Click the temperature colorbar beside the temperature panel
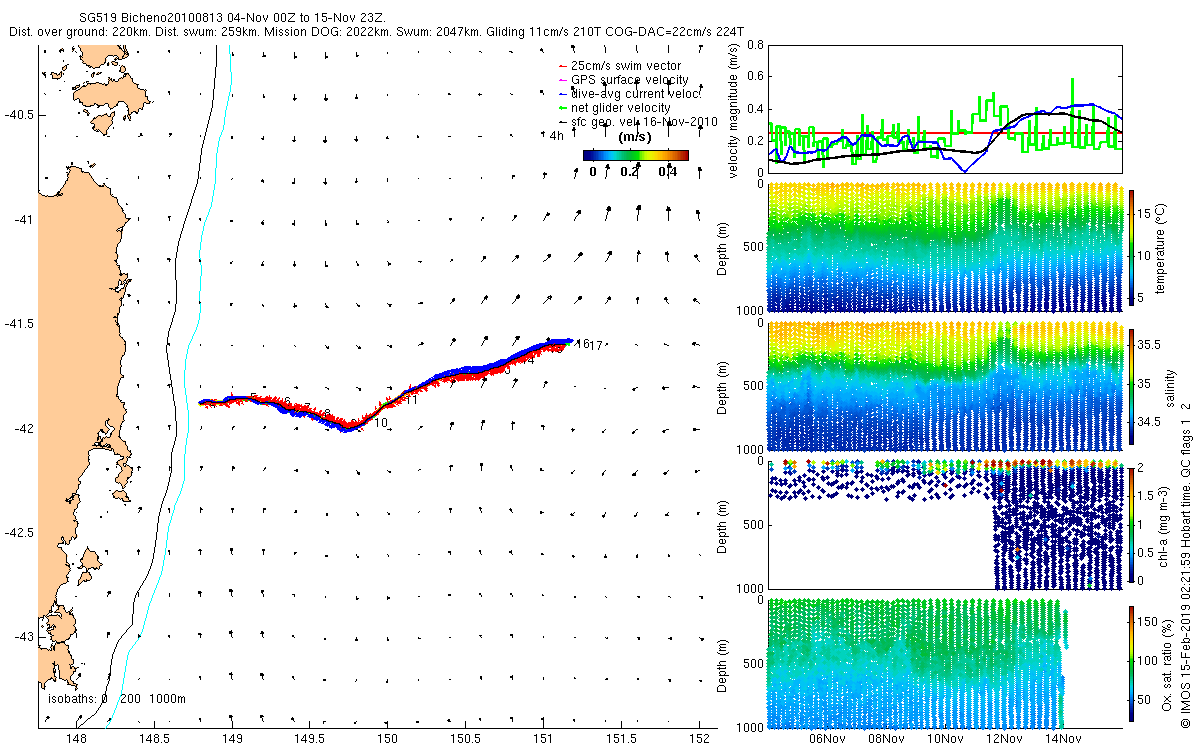 1131,248
